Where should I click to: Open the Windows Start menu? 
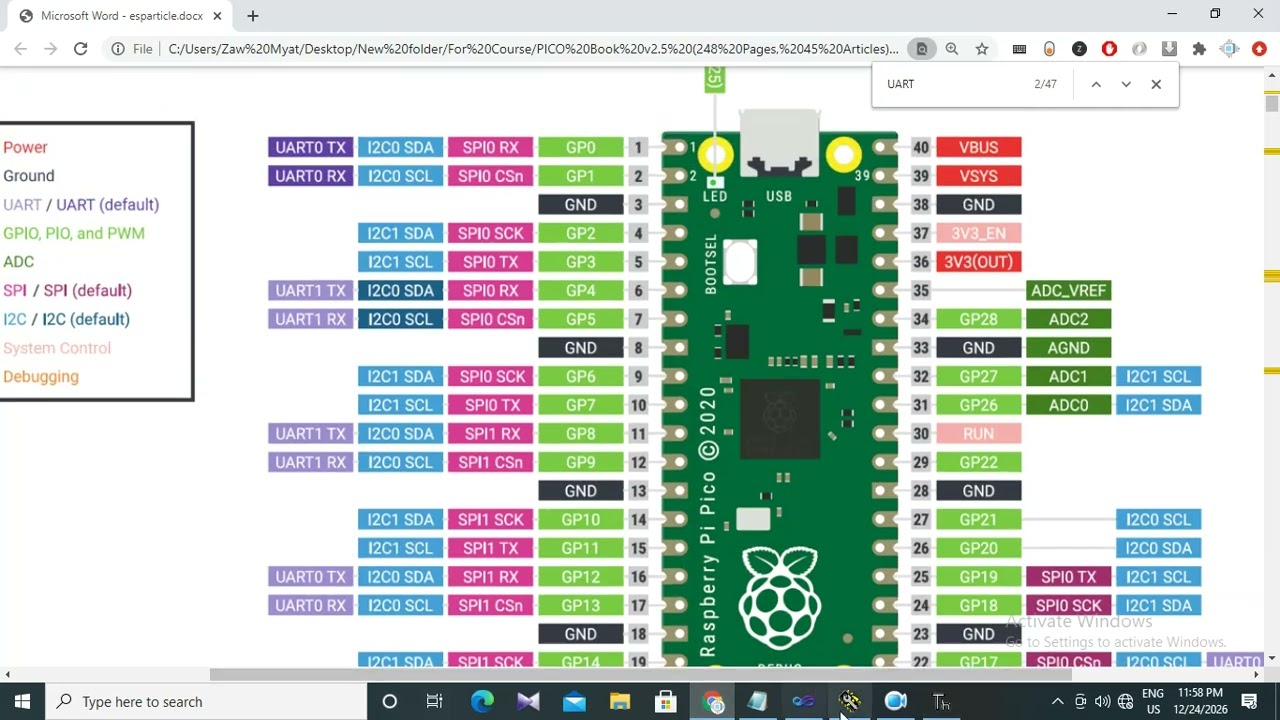coord(22,702)
